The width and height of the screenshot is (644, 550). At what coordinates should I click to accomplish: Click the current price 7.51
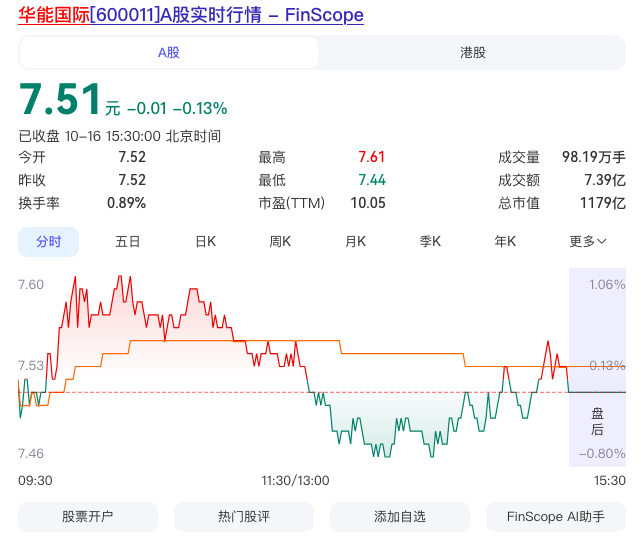[60, 99]
